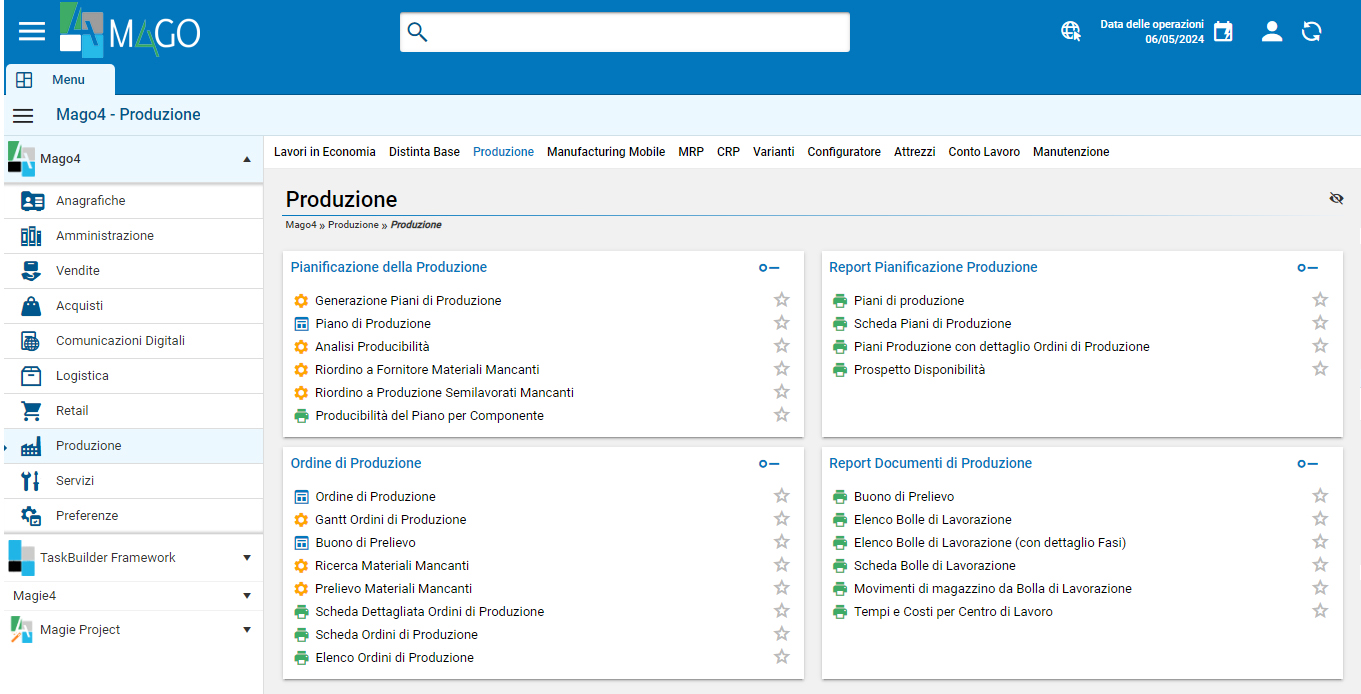Click the search input field
Viewport: 1361px width, 694px height.
pos(625,32)
